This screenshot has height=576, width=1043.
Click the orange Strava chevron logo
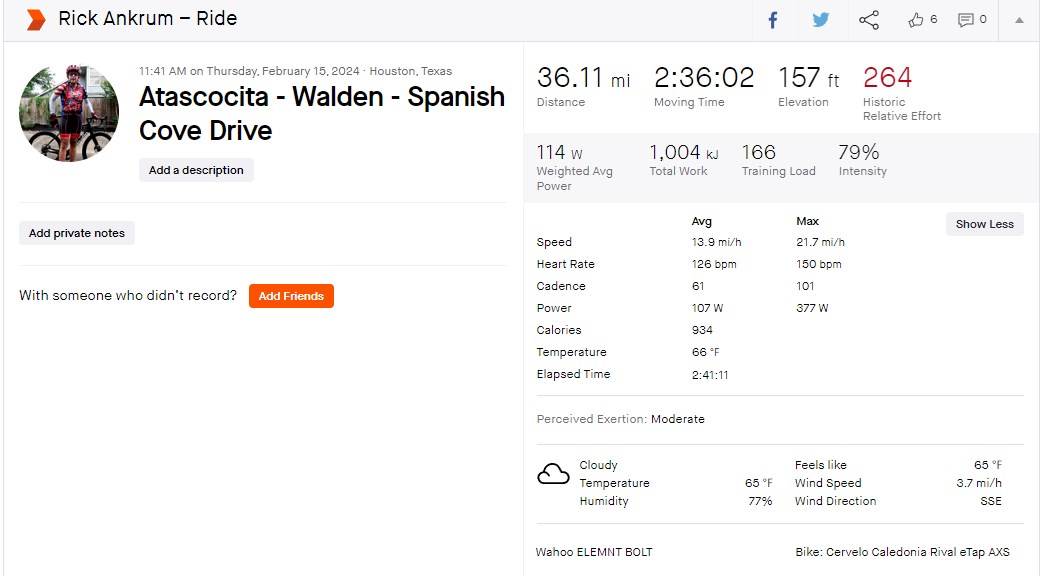click(35, 20)
